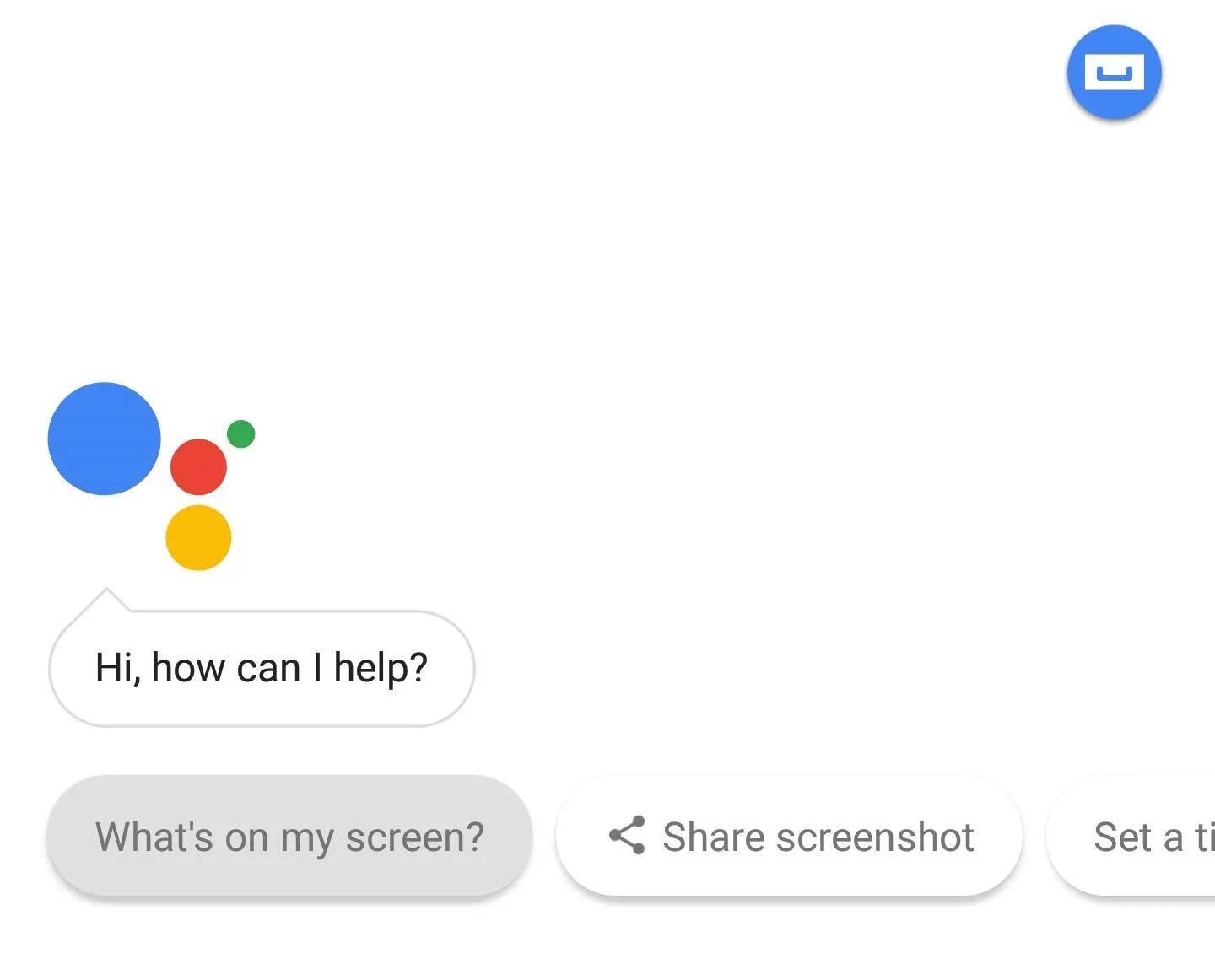Click the share icon in the screenshot chip

pos(627,836)
